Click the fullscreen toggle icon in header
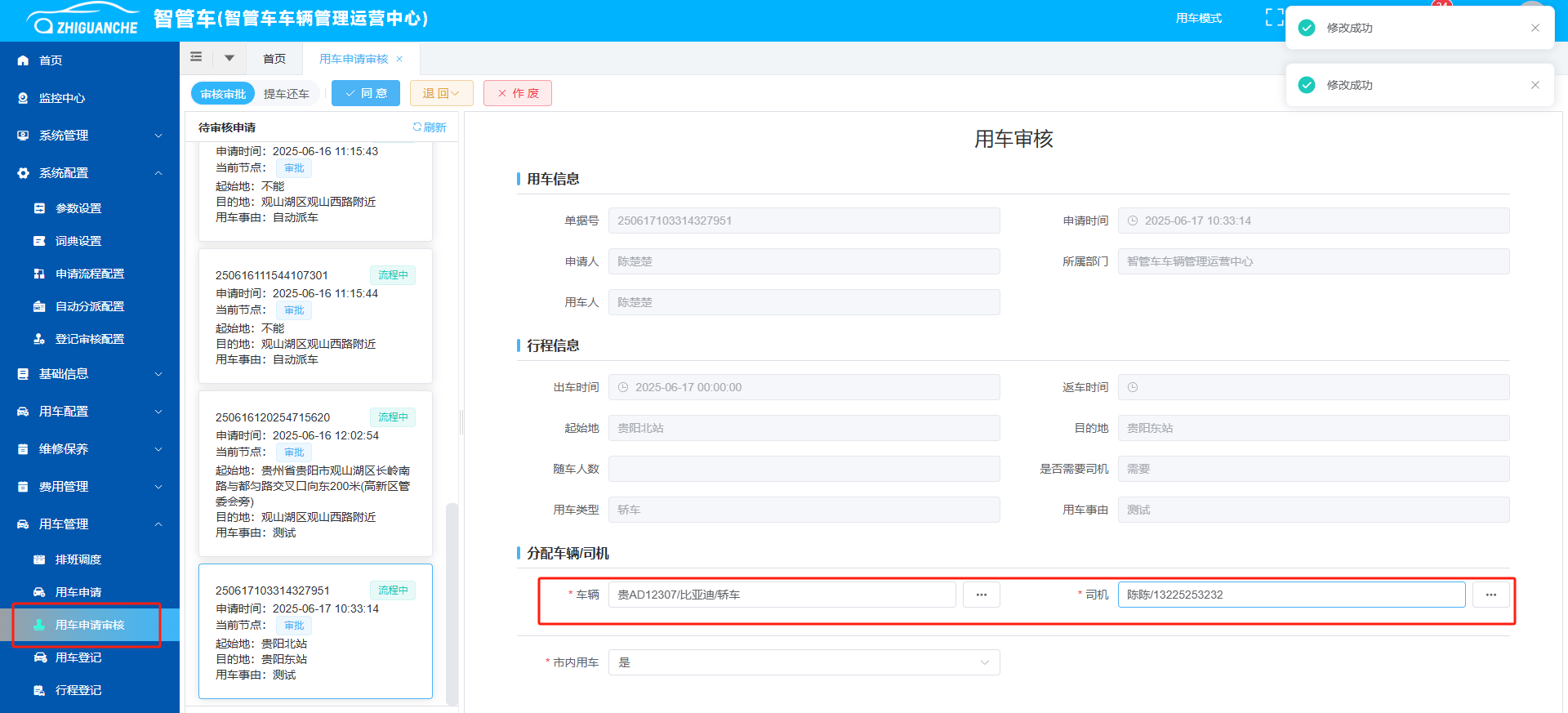The width and height of the screenshot is (1568, 713). [1273, 18]
